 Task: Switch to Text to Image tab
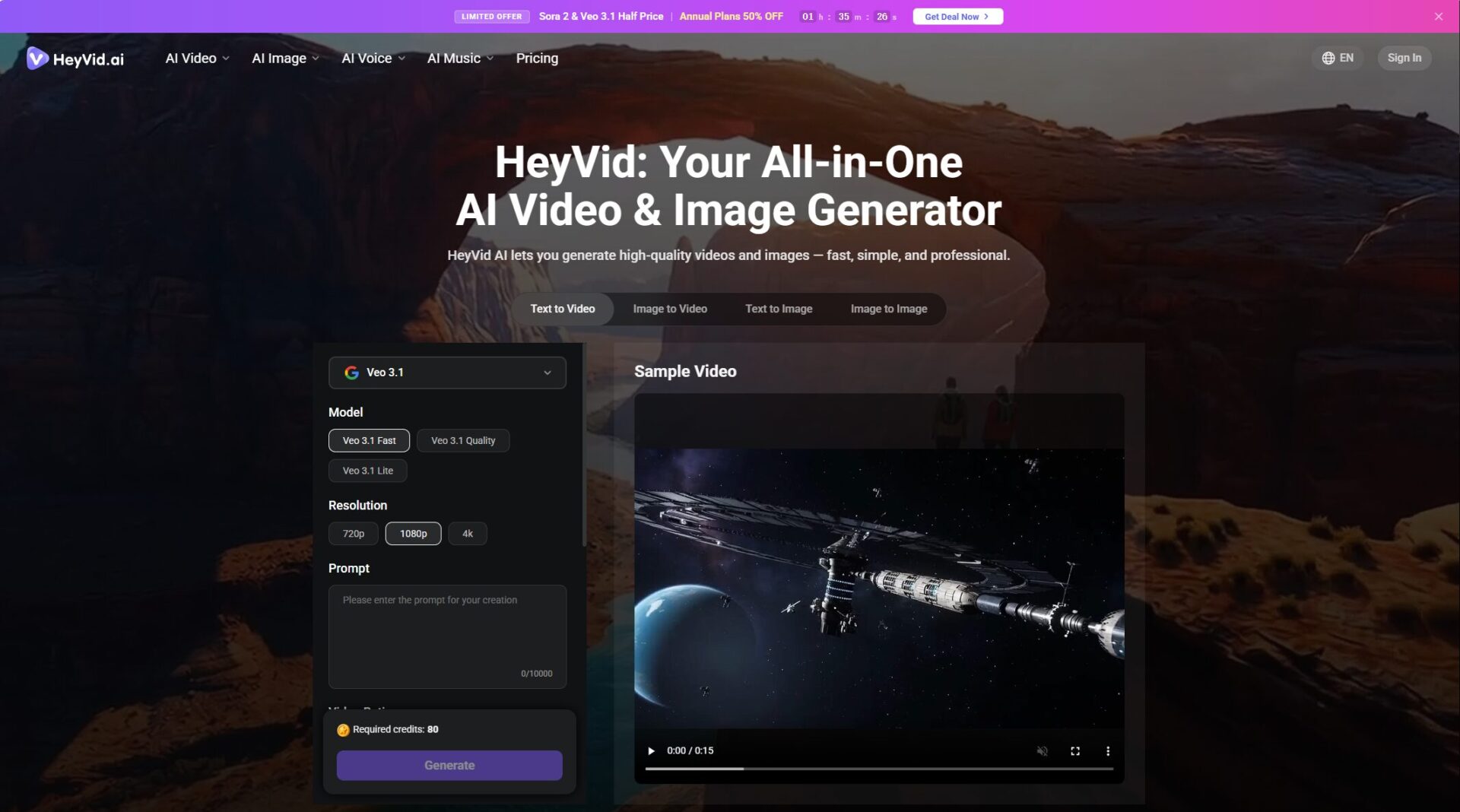[x=778, y=309]
